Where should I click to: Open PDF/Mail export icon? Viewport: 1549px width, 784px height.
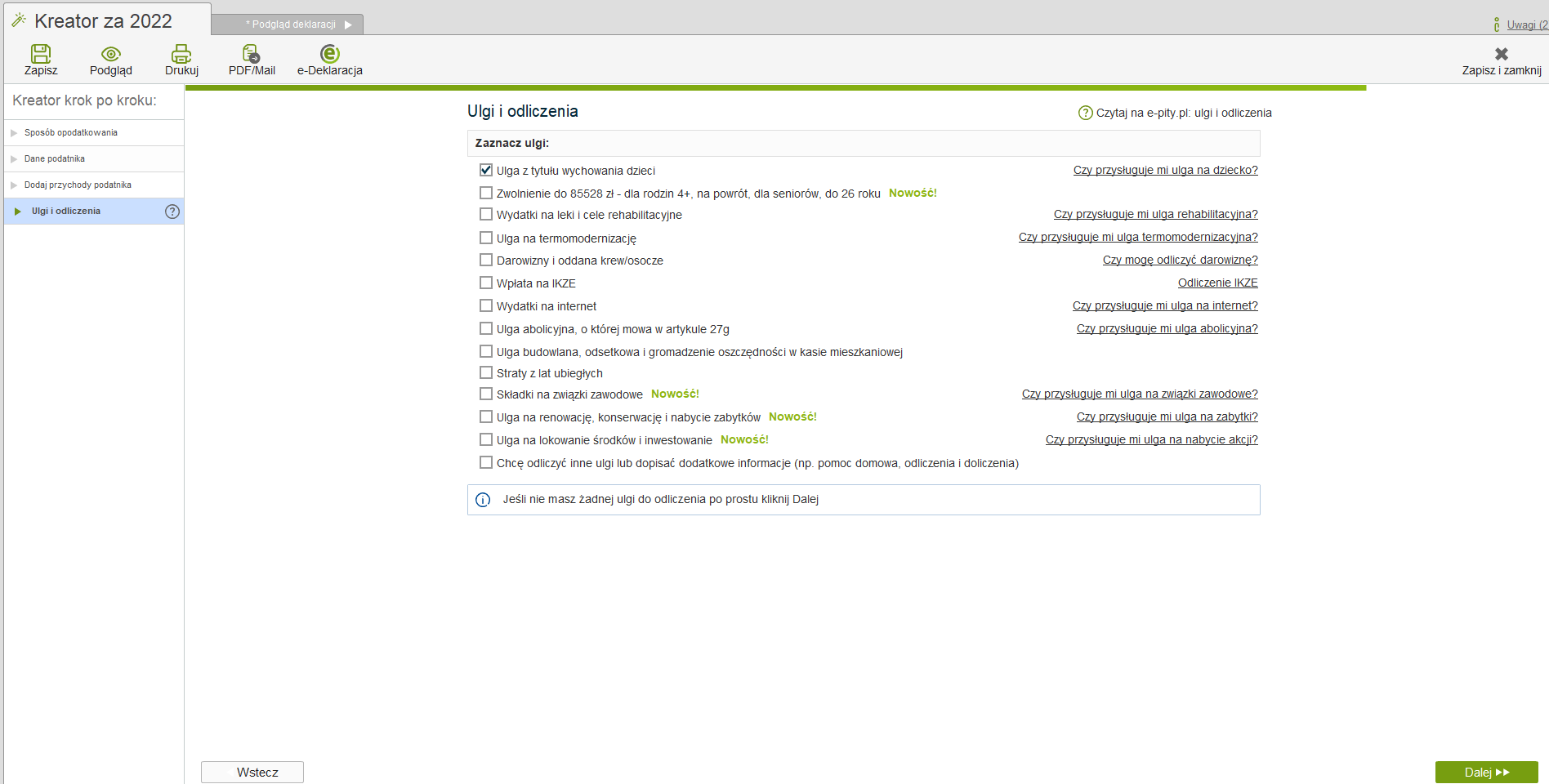pos(252,55)
